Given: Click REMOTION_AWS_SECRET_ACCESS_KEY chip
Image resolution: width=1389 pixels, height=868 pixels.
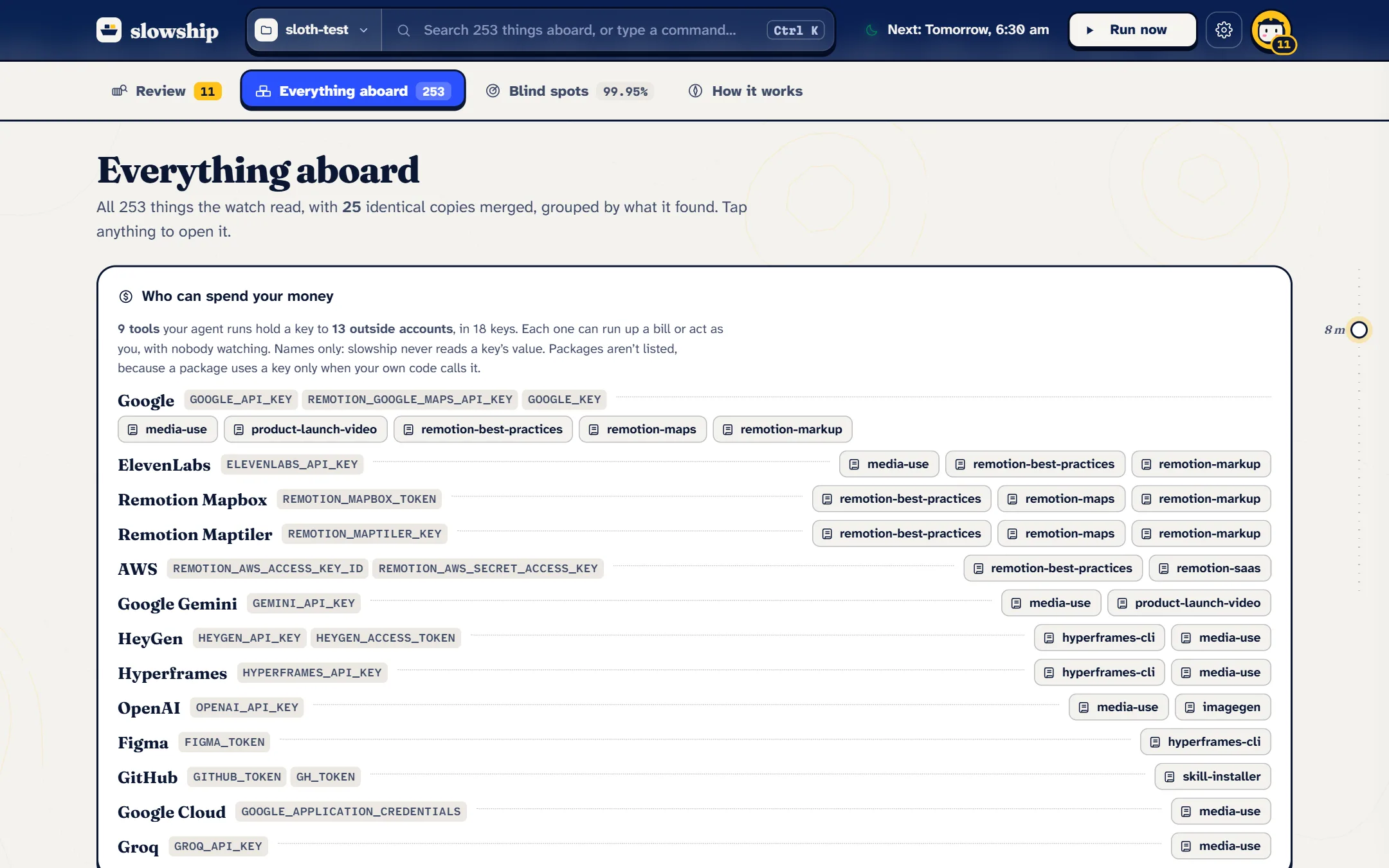Looking at the screenshot, I should [x=487, y=568].
